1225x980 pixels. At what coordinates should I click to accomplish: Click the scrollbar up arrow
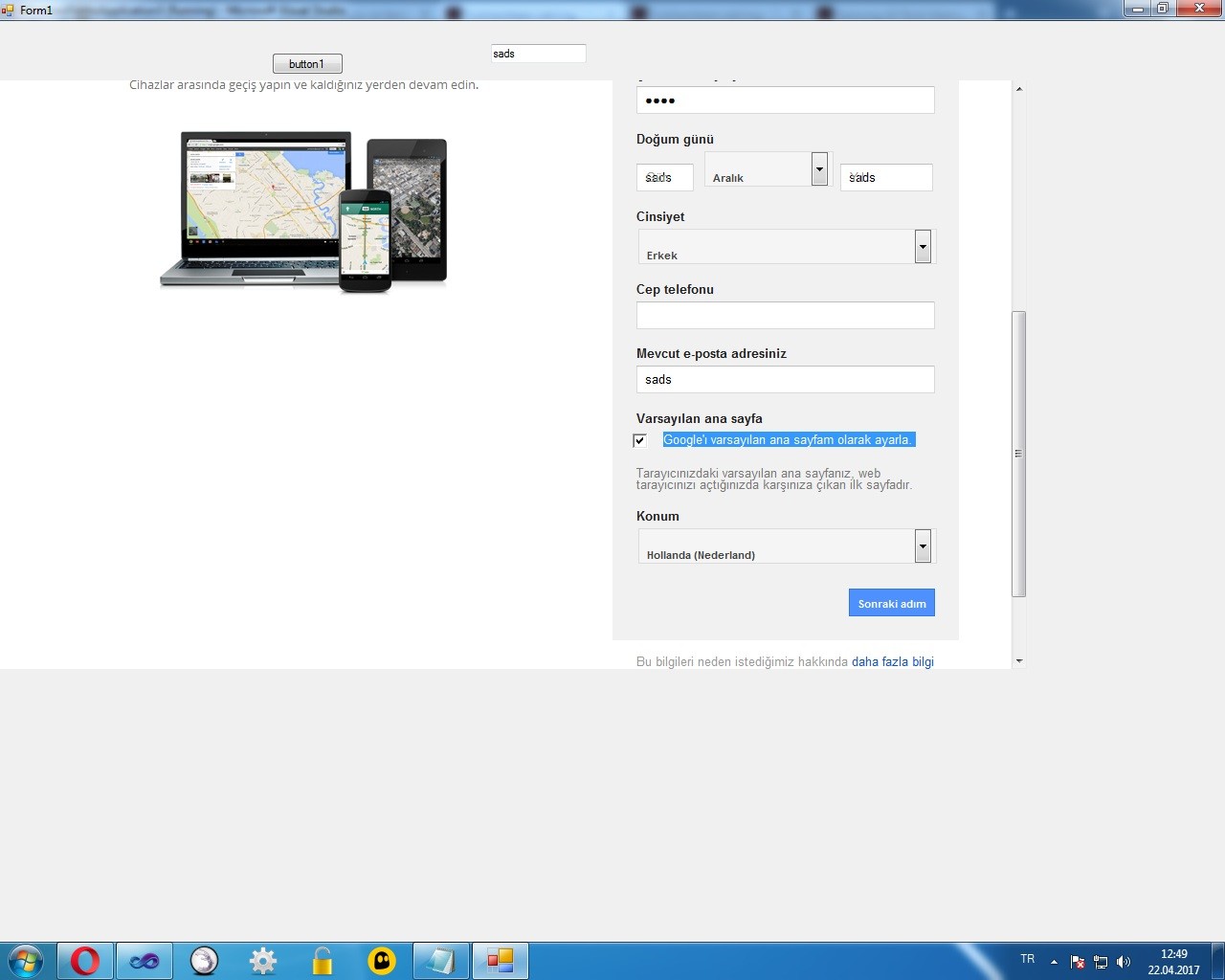(1019, 89)
